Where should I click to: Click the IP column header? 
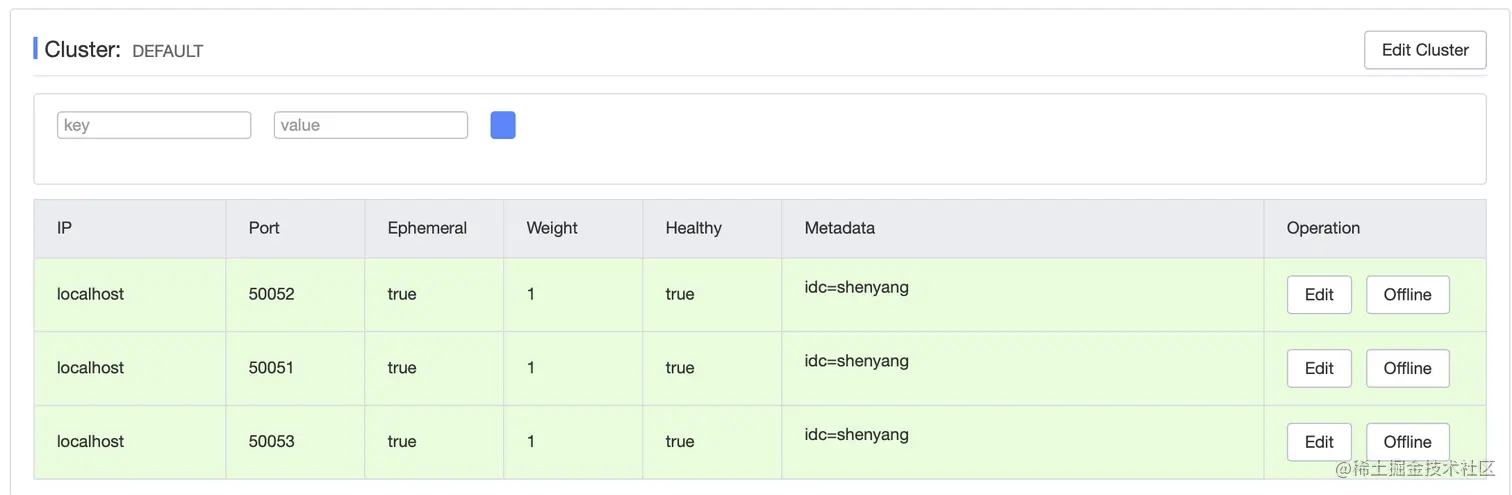click(x=65, y=228)
